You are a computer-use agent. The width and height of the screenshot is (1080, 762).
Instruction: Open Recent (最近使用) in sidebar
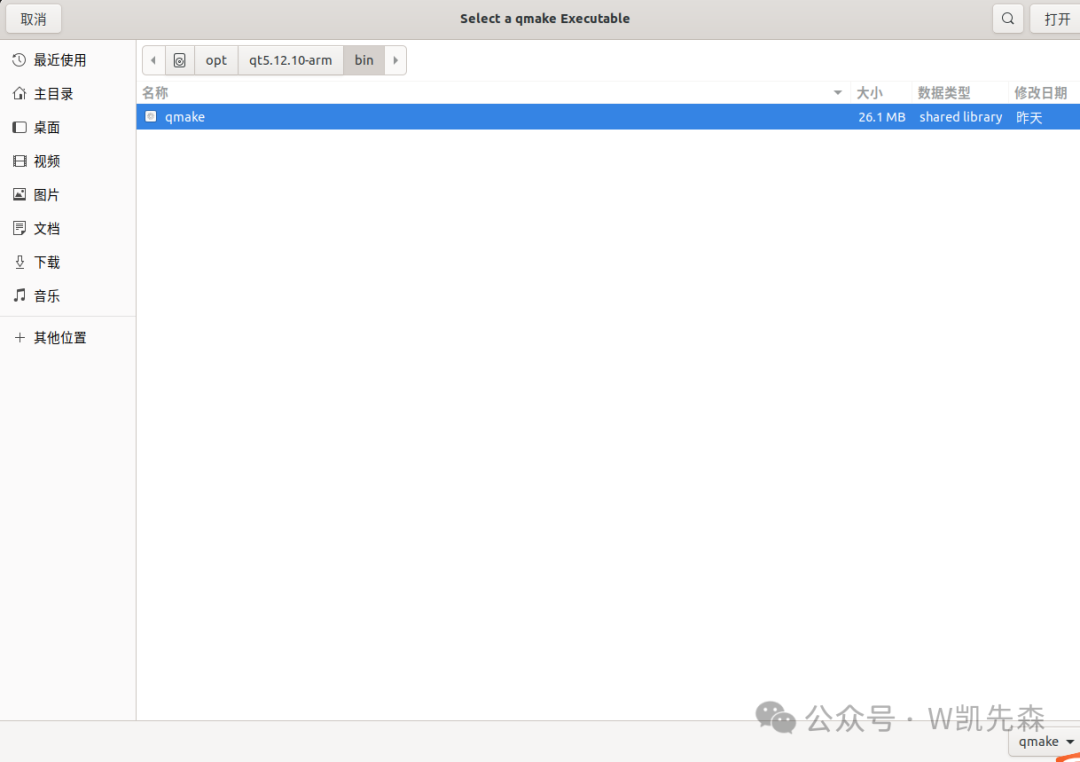(60, 60)
